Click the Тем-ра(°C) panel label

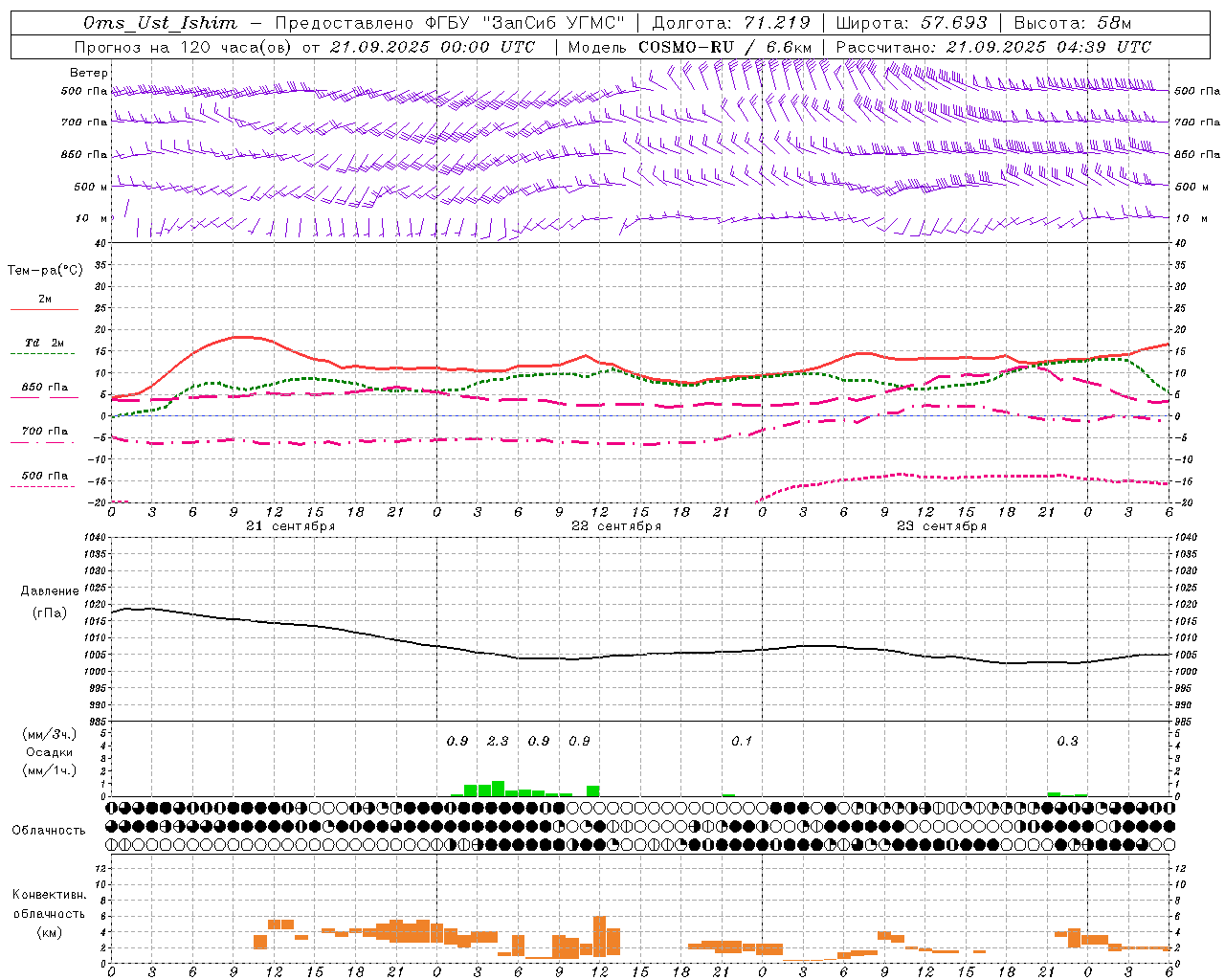coord(45,271)
